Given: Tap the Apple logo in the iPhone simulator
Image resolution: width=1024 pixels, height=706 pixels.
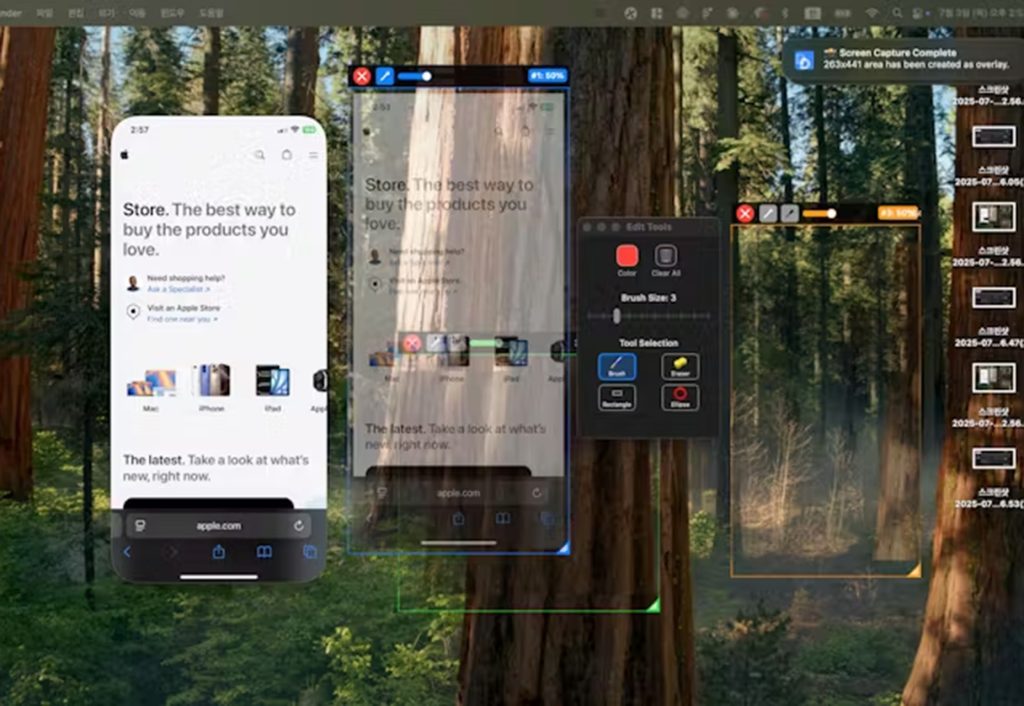Looking at the screenshot, I should tap(125, 155).
